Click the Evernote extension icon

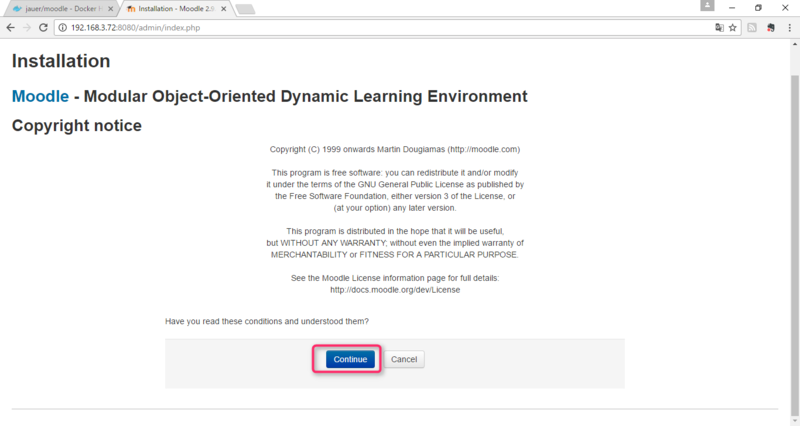[x=771, y=28]
